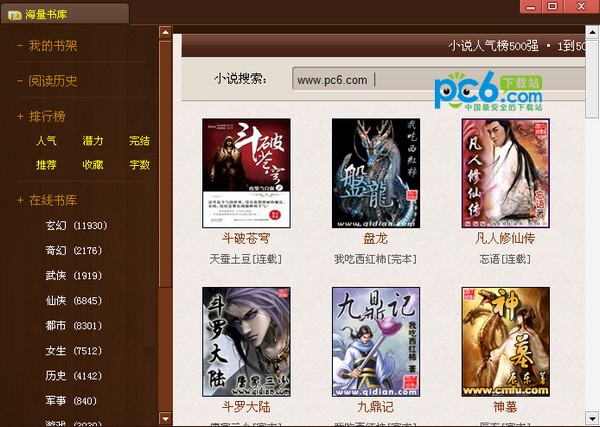This screenshot has width=600, height=427.
Task: Click the 九鼎记 title link
Action: pos(376,407)
